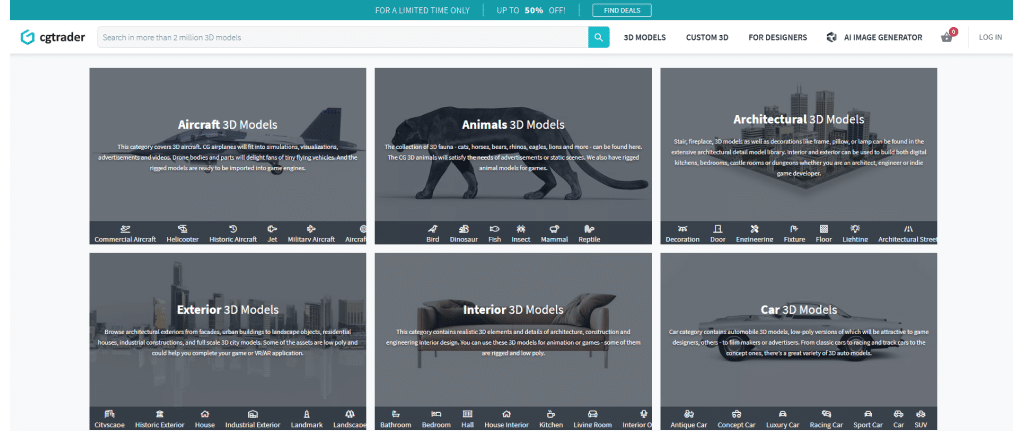The height and width of the screenshot is (431, 1024).
Task: Go to the cgtrader home logo
Action: pyautogui.click(x=53, y=37)
